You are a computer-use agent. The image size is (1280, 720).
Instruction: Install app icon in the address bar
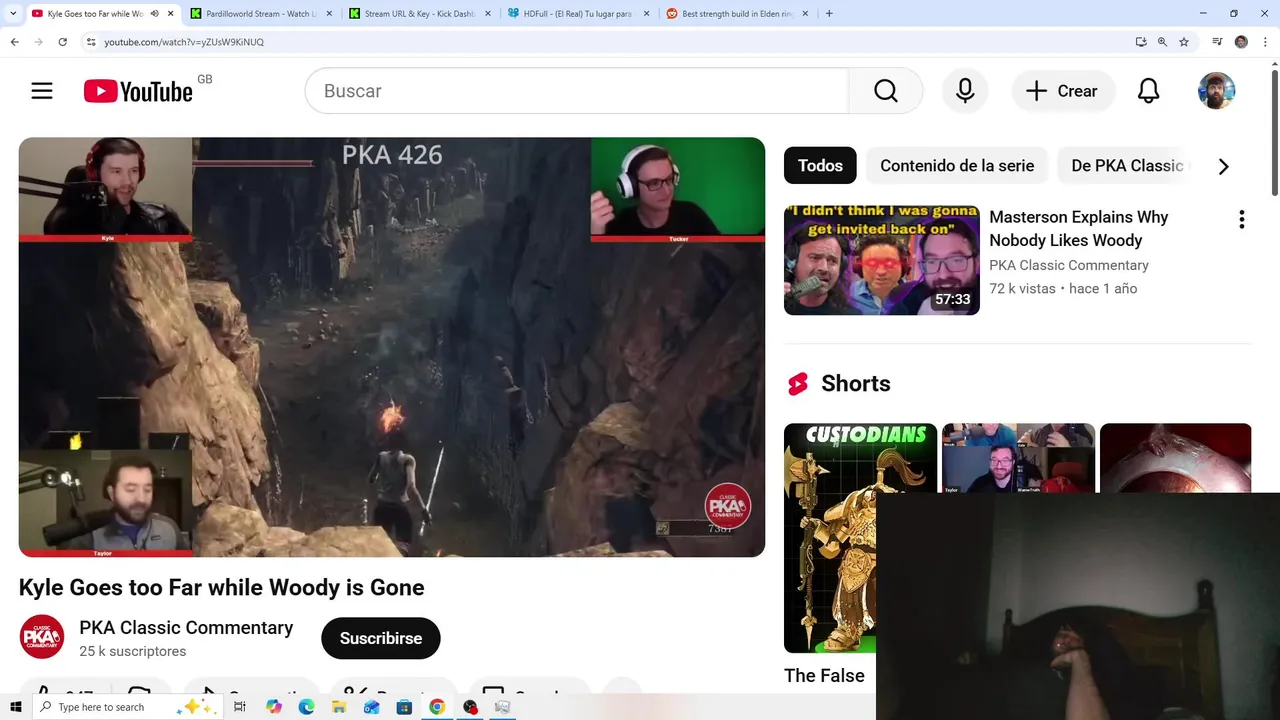pos(1141,42)
